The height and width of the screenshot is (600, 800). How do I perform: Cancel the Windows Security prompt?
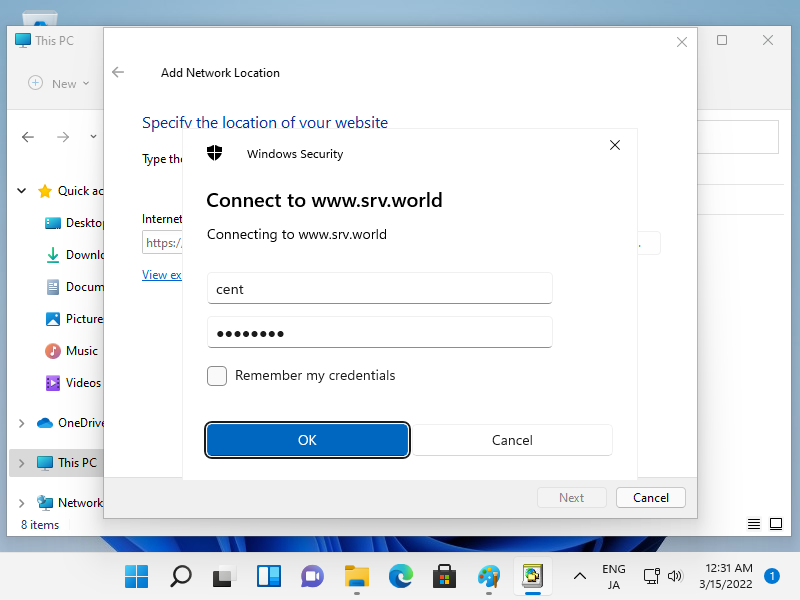coord(512,440)
